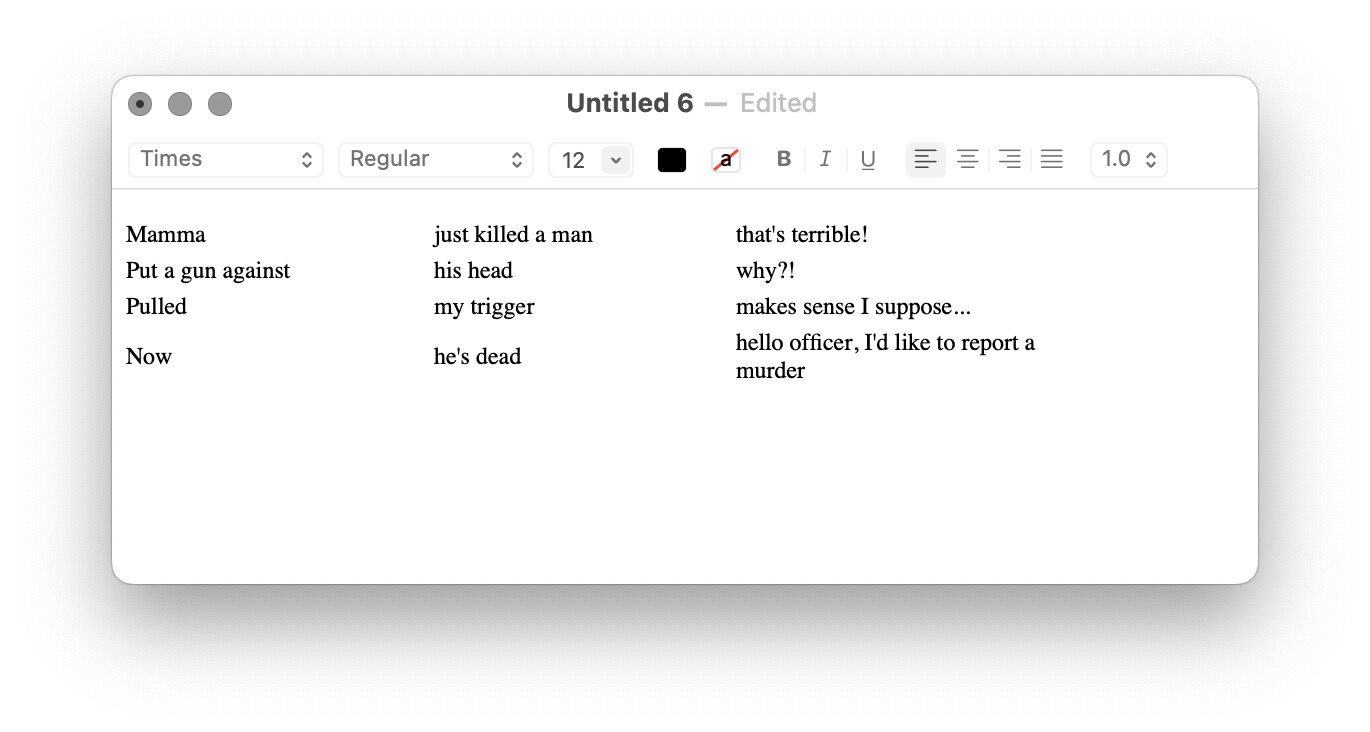
Task: Click the word murder
Action: click(770, 371)
